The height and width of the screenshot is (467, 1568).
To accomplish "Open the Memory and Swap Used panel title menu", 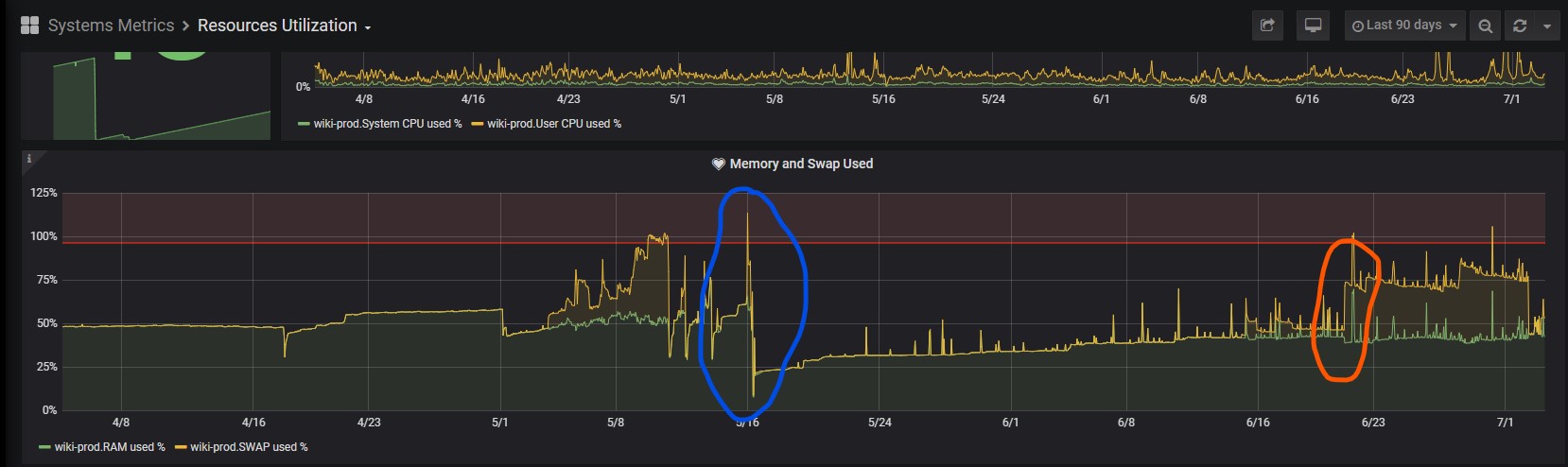I will (x=801, y=164).
